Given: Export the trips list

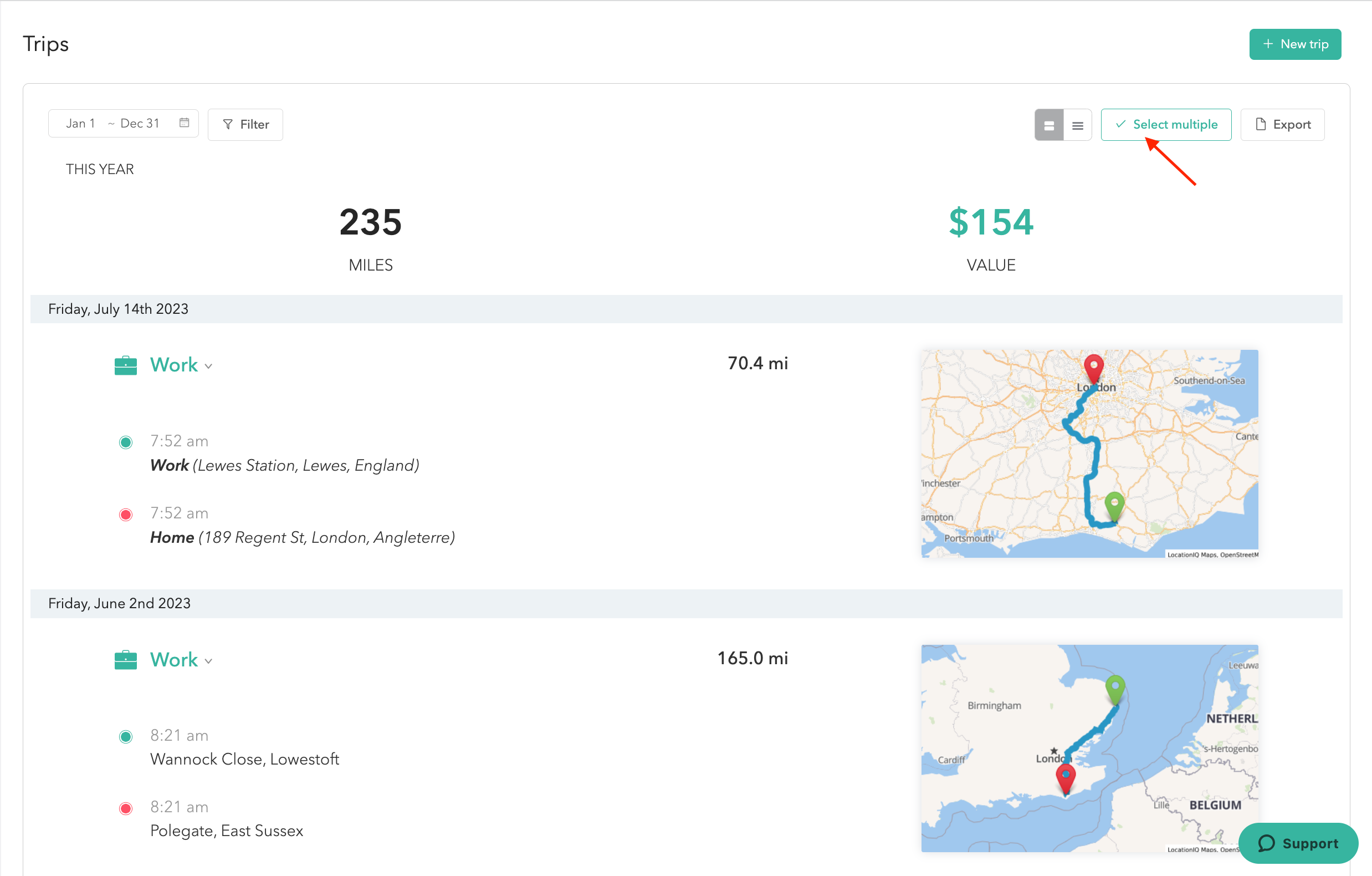Looking at the screenshot, I should click(1282, 125).
